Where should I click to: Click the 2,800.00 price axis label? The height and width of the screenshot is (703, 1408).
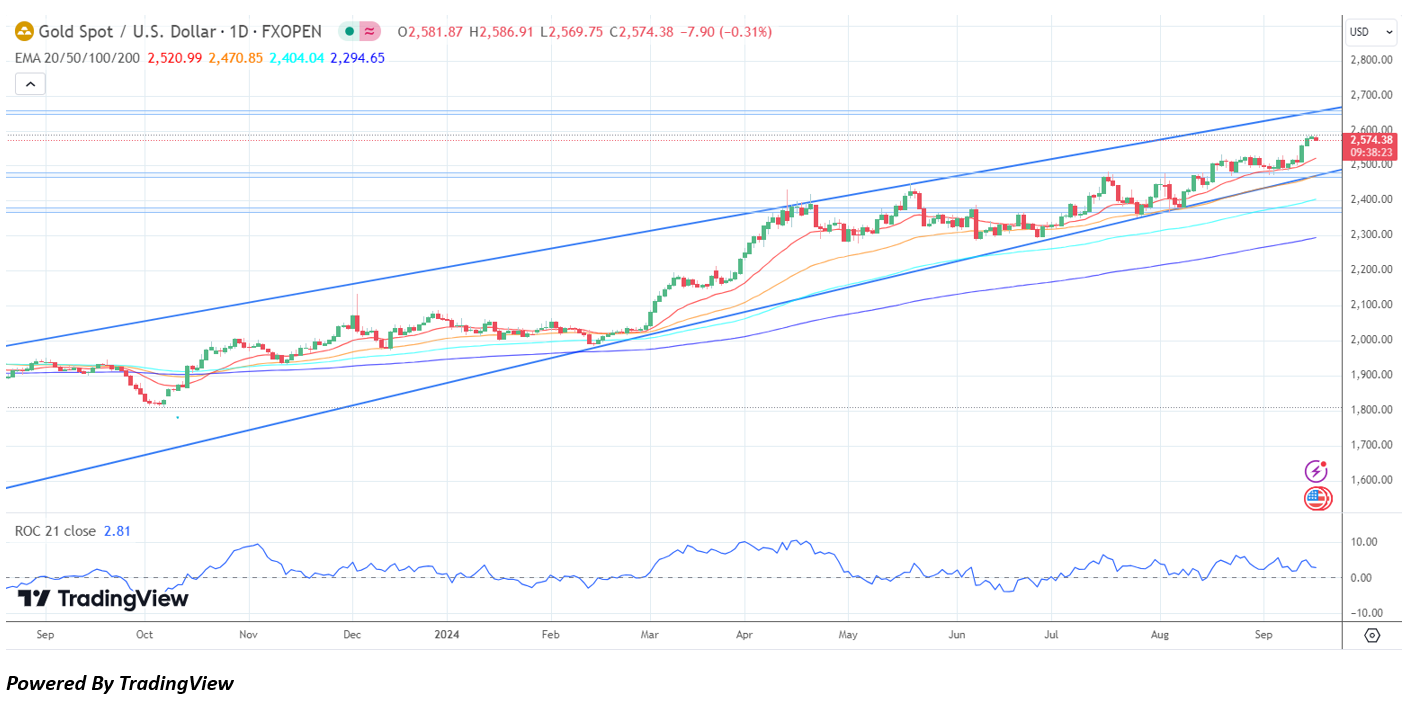point(1370,60)
